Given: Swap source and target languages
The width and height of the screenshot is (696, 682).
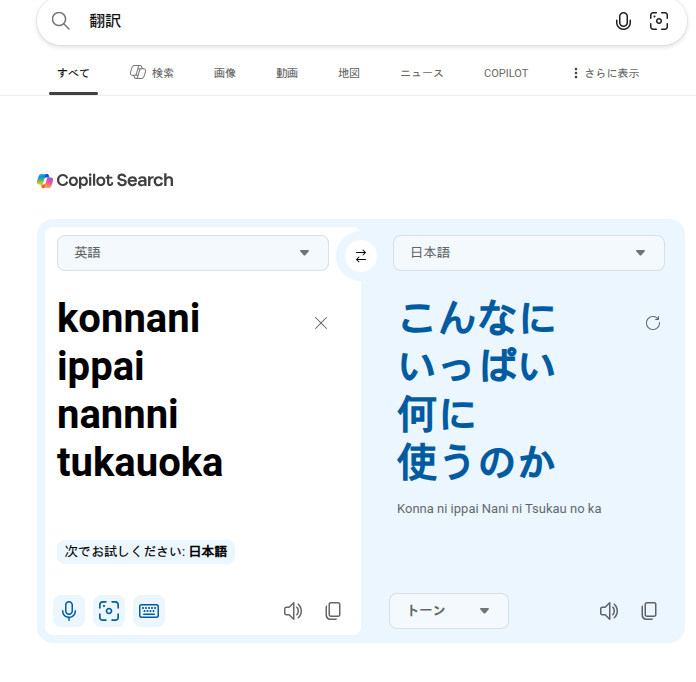Looking at the screenshot, I should (x=361, y=255).
